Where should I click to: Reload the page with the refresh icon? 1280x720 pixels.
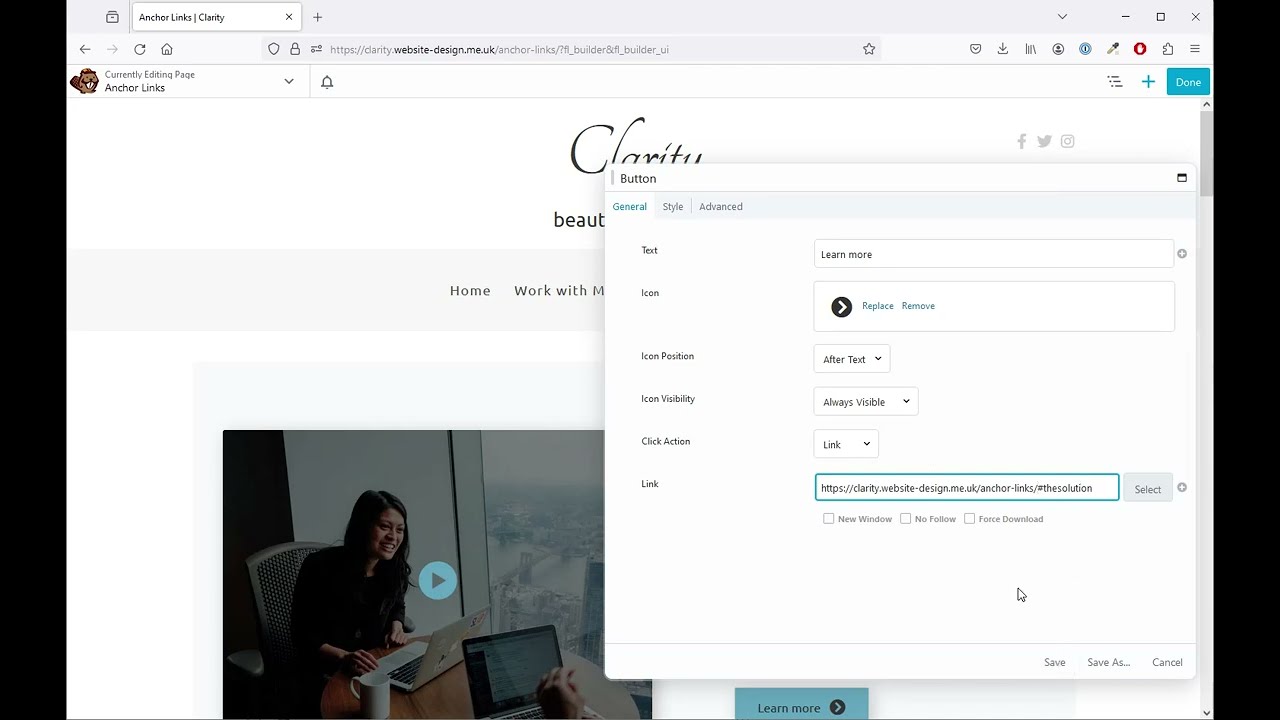140,49
